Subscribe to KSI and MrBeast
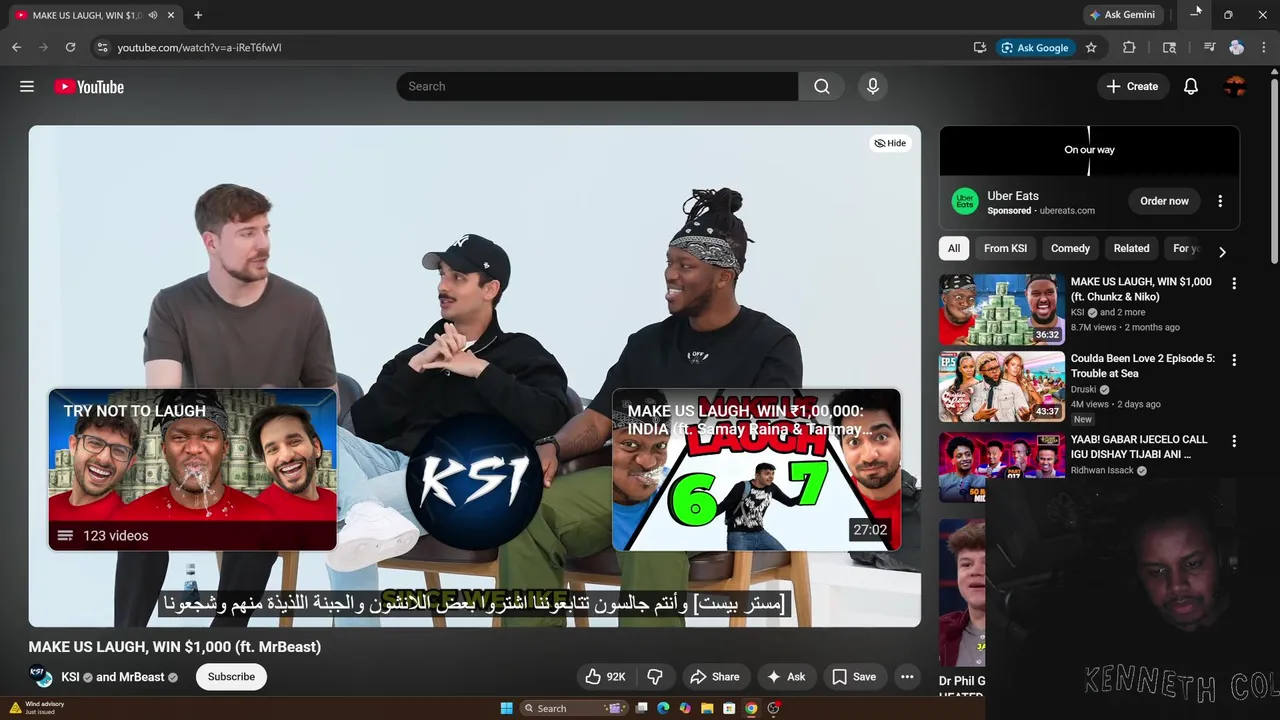Image resolution: width=1280 pixels, height=720 pixels. 231,677
